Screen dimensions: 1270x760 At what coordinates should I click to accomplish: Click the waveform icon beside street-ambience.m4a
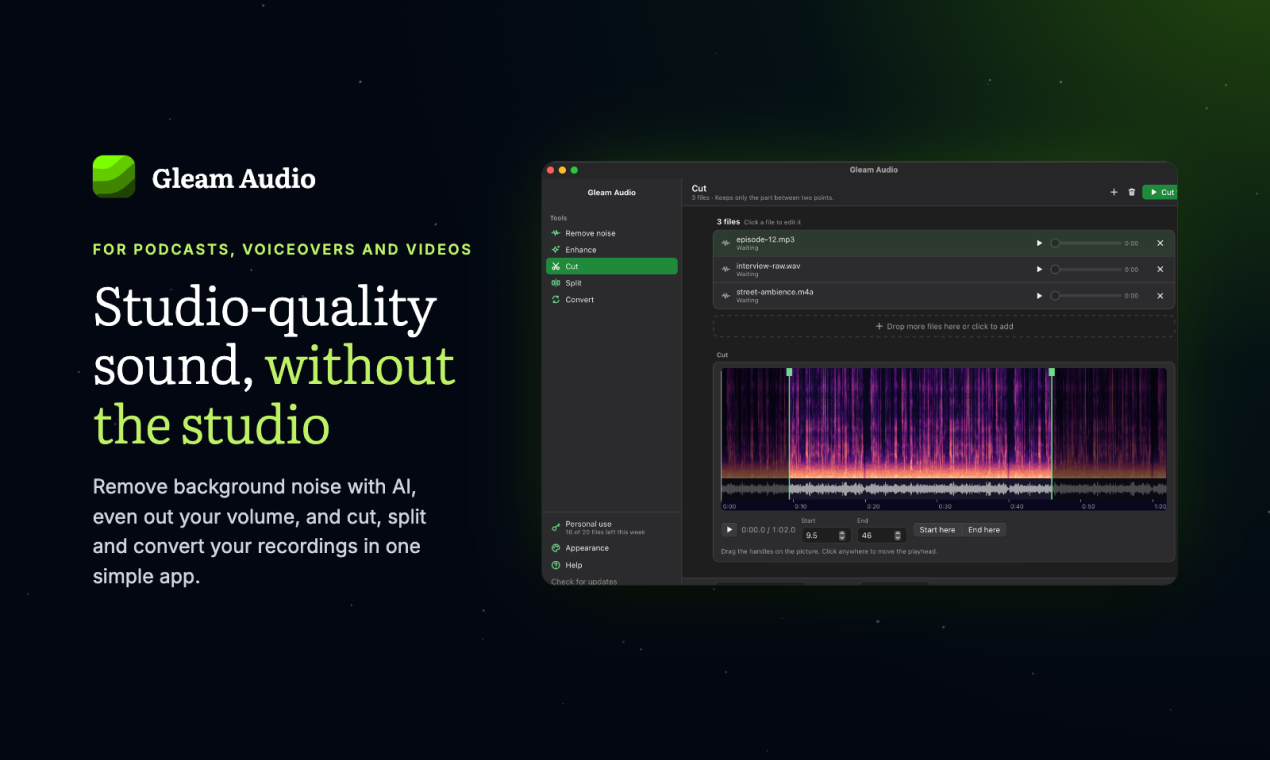726,295
